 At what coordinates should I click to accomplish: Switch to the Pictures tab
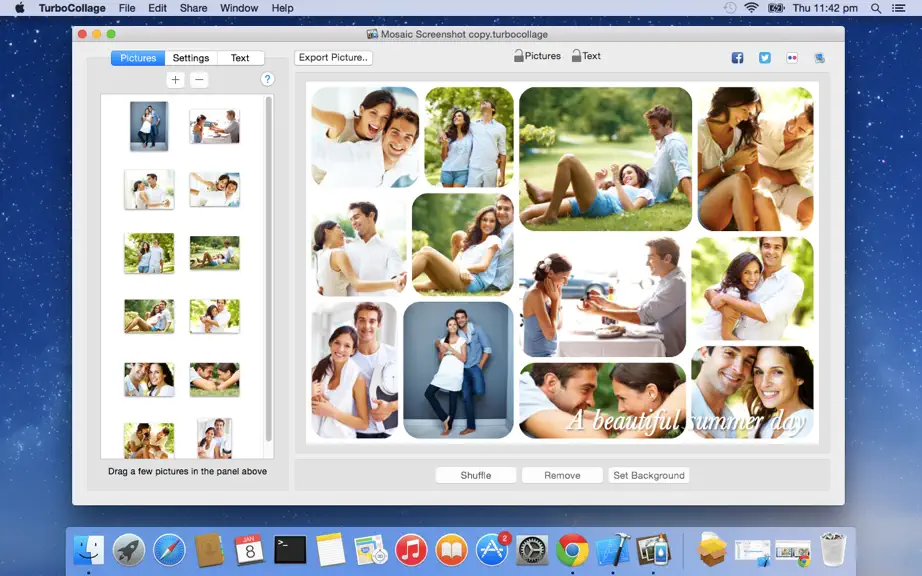138,58
